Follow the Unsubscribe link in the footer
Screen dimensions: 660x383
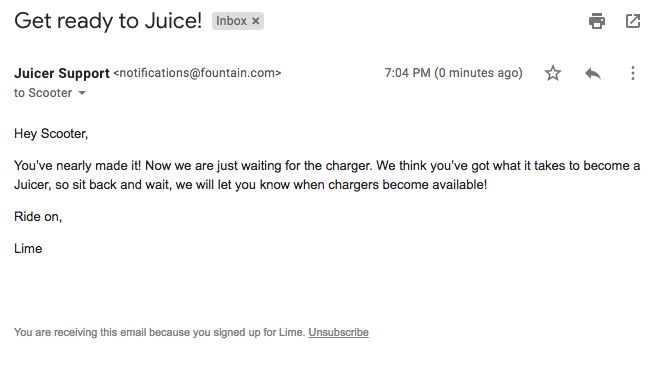(338, 332)
